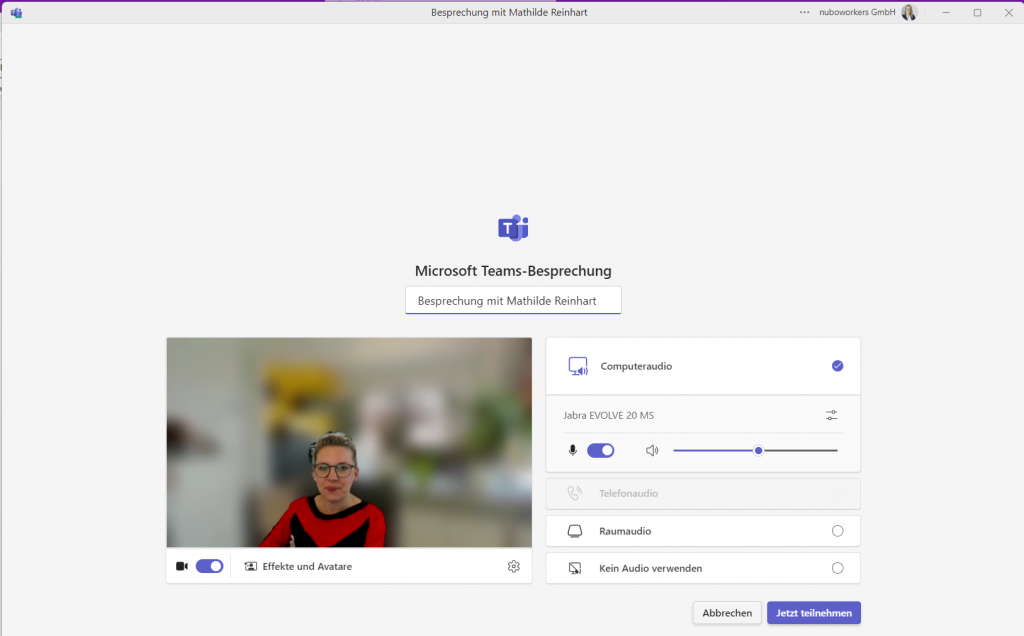
Task: Click the camera video preview
Action: (349, 442)
